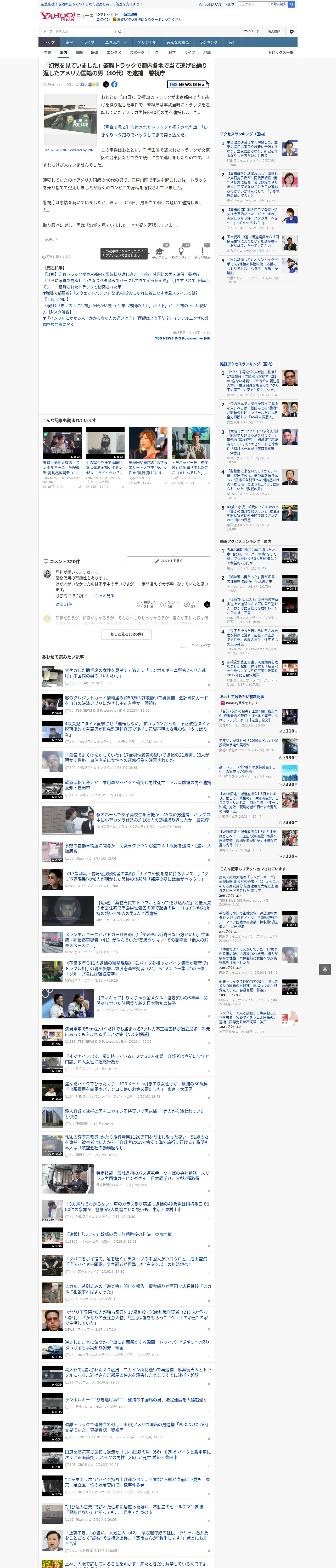The image size is (336, 1568).
Task: Open the ライブ tab in main navigation
Action: pos(89,42)
